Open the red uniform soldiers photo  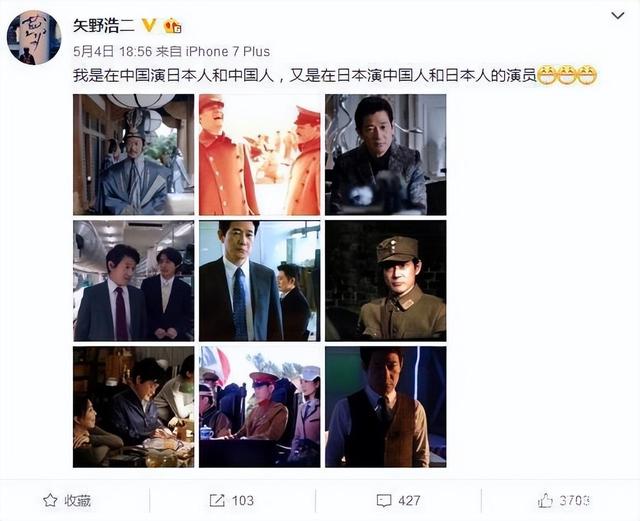[x=260, y=155]
